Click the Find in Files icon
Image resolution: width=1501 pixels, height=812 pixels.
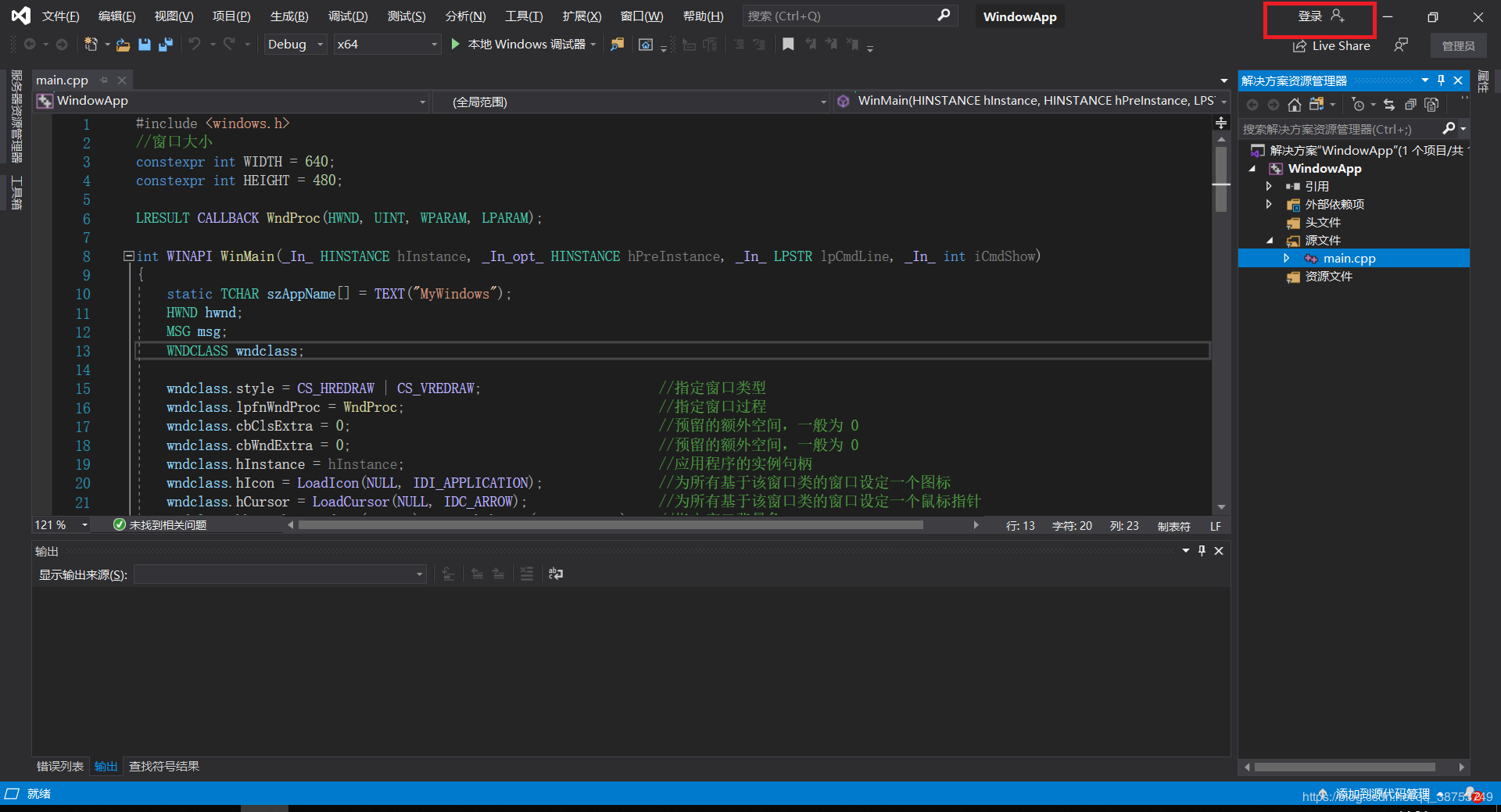point(618,45)
